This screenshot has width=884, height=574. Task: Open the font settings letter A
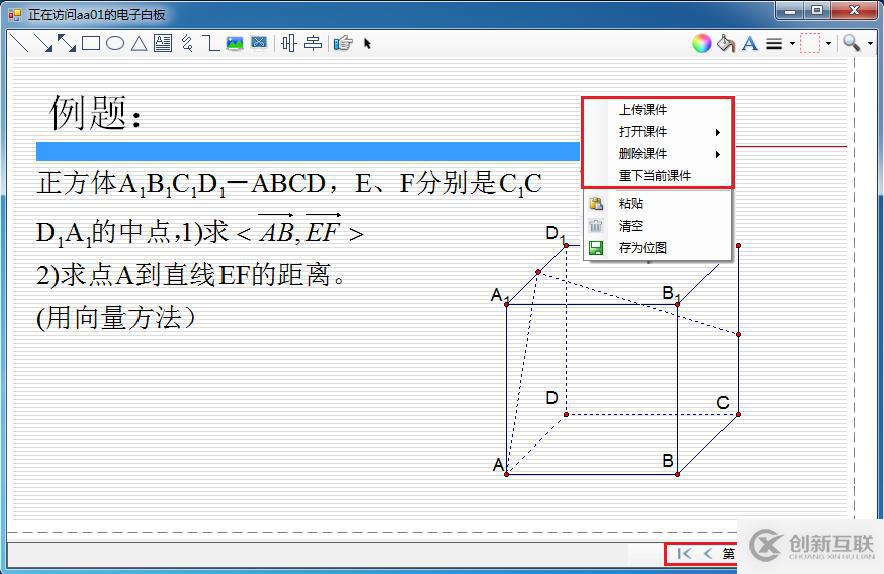click(x=749, y=43)
